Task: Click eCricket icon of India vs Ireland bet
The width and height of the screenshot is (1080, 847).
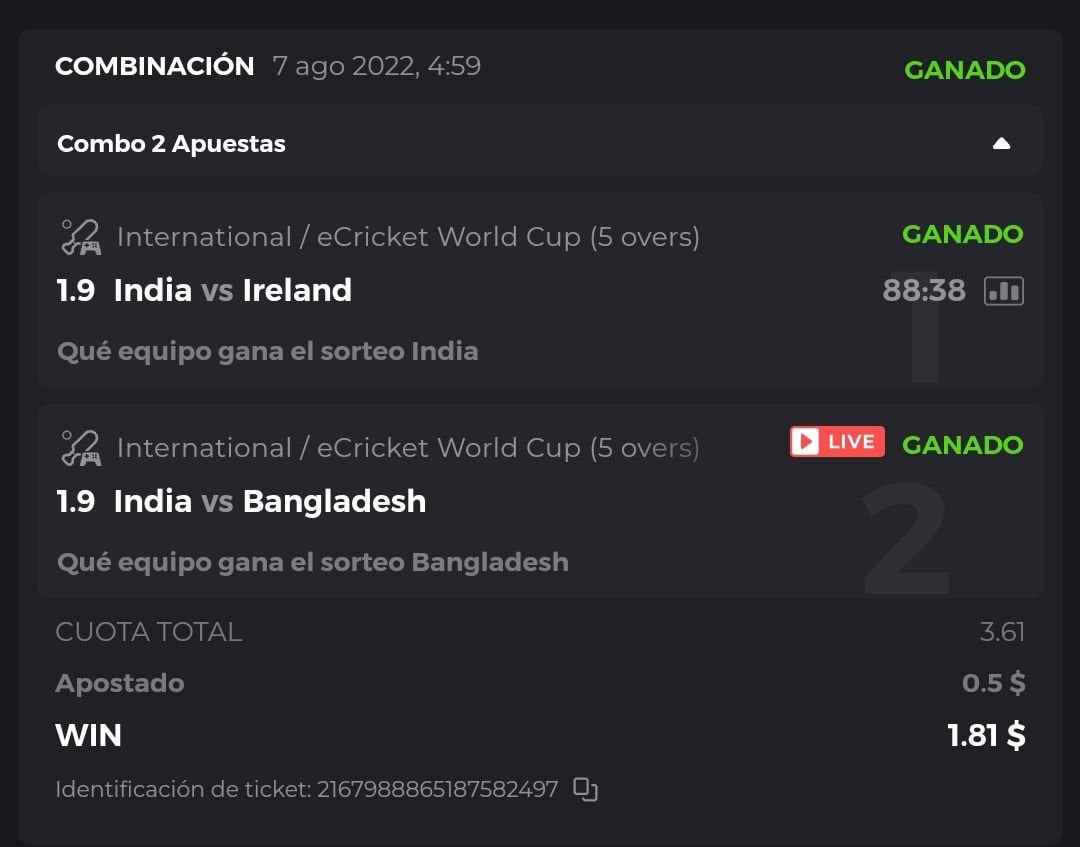Action: (x=80, y=238)
